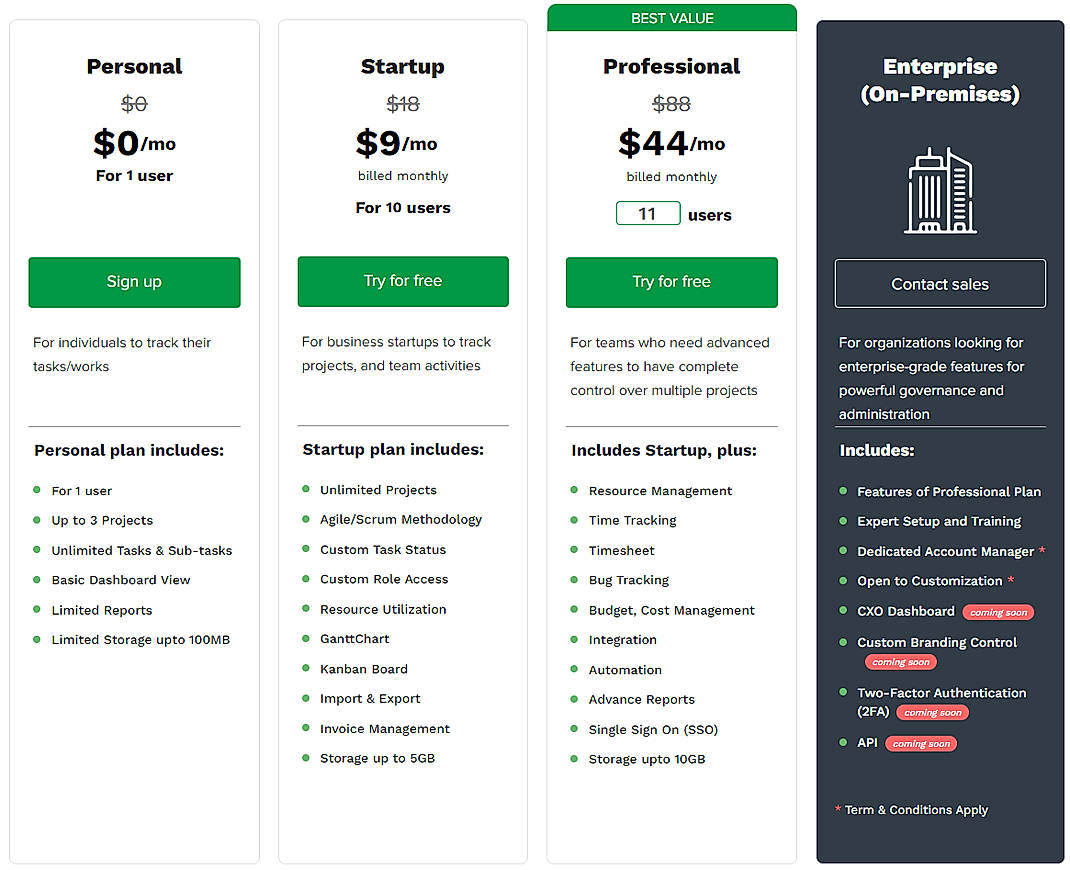Click the 'coming soon' badge under Custom Branding Control

coord(900,661)
